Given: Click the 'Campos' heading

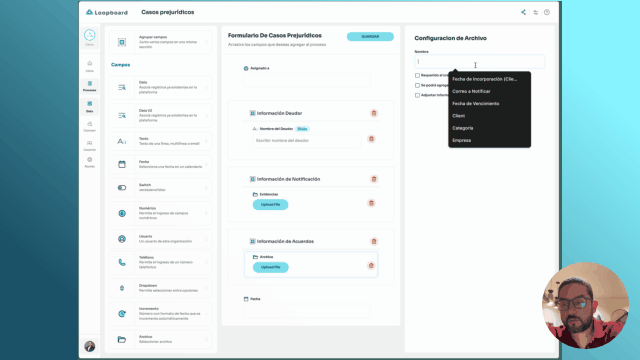Looking at the screenshot, I should tap(120, 64).
